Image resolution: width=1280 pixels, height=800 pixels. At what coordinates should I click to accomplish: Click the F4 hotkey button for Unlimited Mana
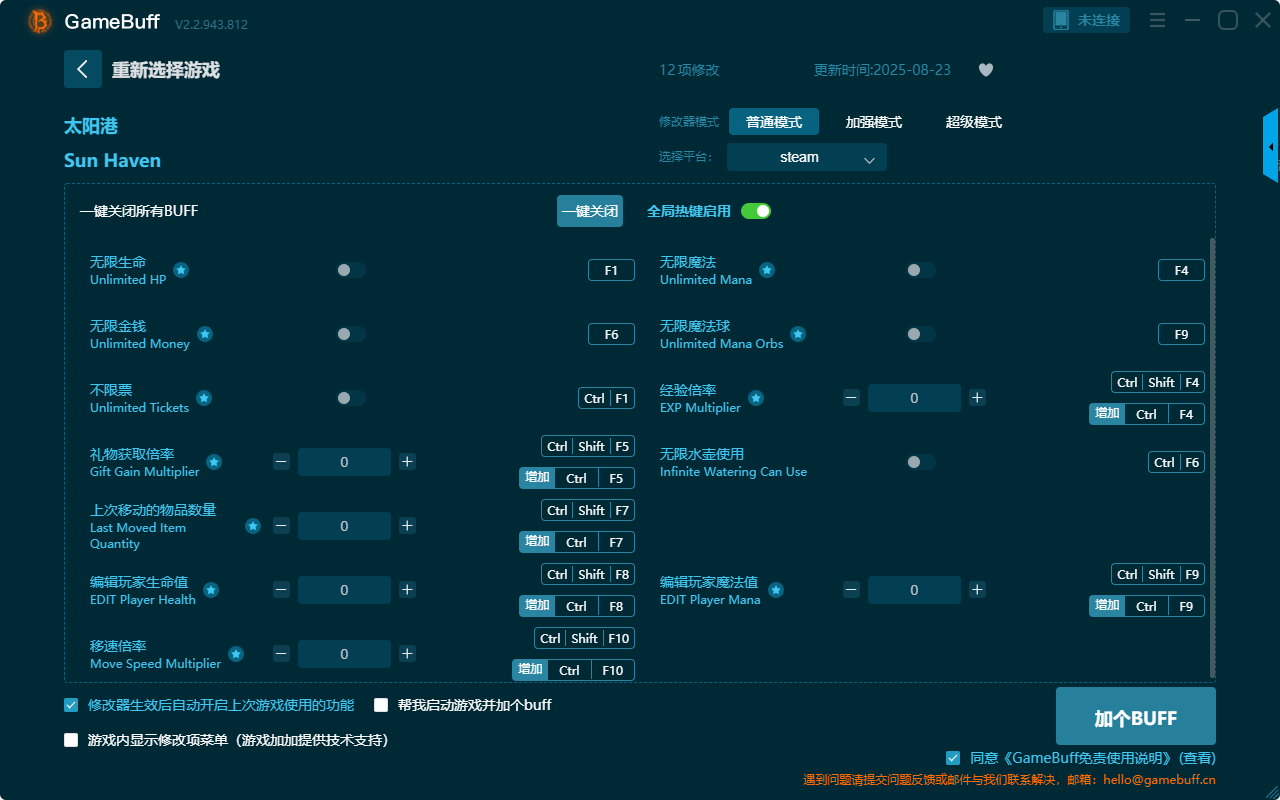tap(1181, 270)
